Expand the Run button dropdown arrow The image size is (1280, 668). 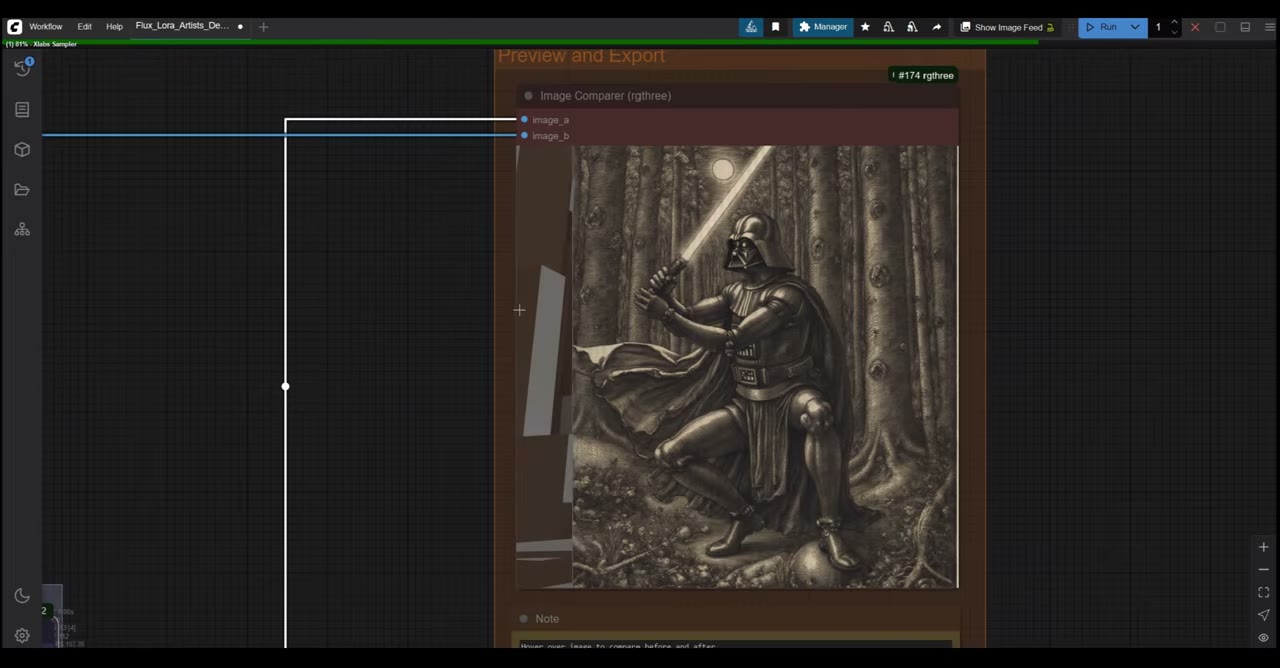(1135, 27)
